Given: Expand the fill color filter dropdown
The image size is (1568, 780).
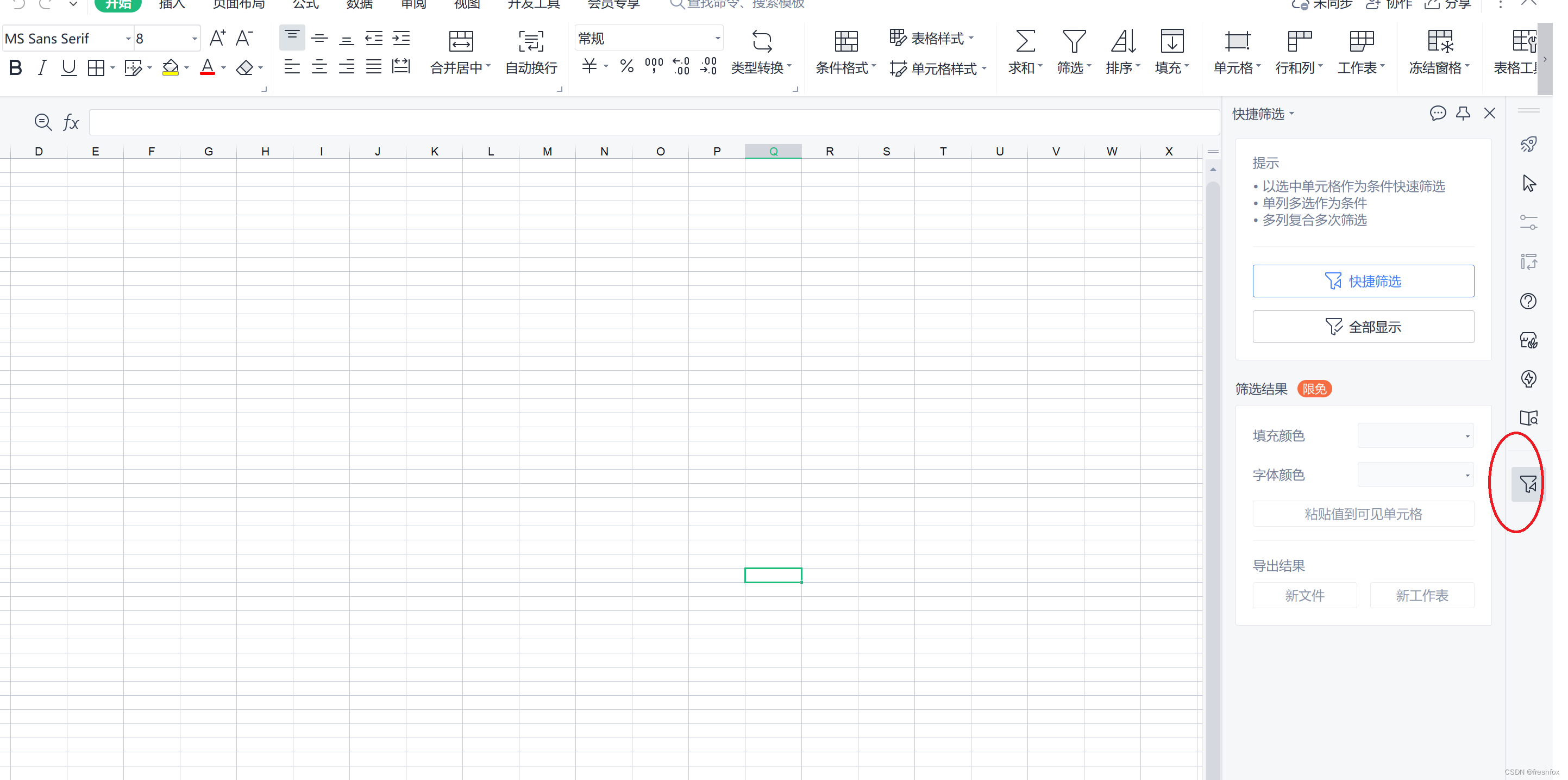Looking at the screenshot, I should click(1467, 436).
